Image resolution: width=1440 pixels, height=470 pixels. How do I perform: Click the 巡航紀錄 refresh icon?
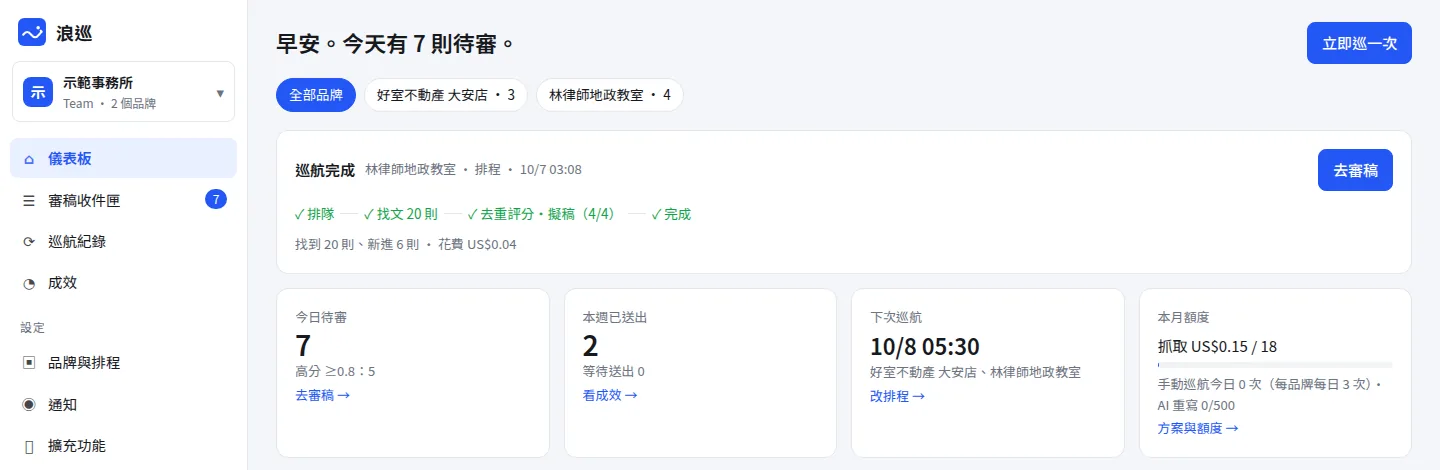click(28, 241)
